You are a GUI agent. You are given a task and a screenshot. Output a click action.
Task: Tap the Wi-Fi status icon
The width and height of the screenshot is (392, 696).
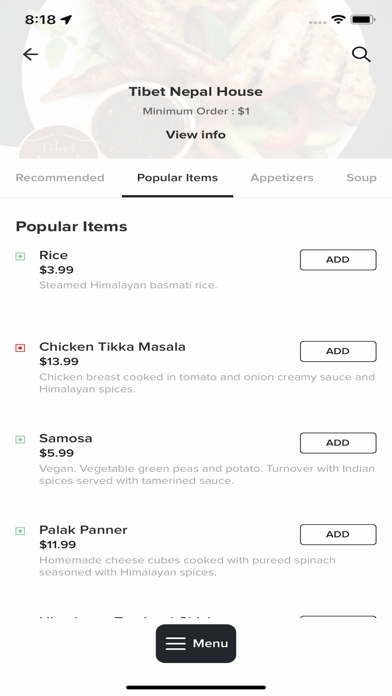(338, 19)
